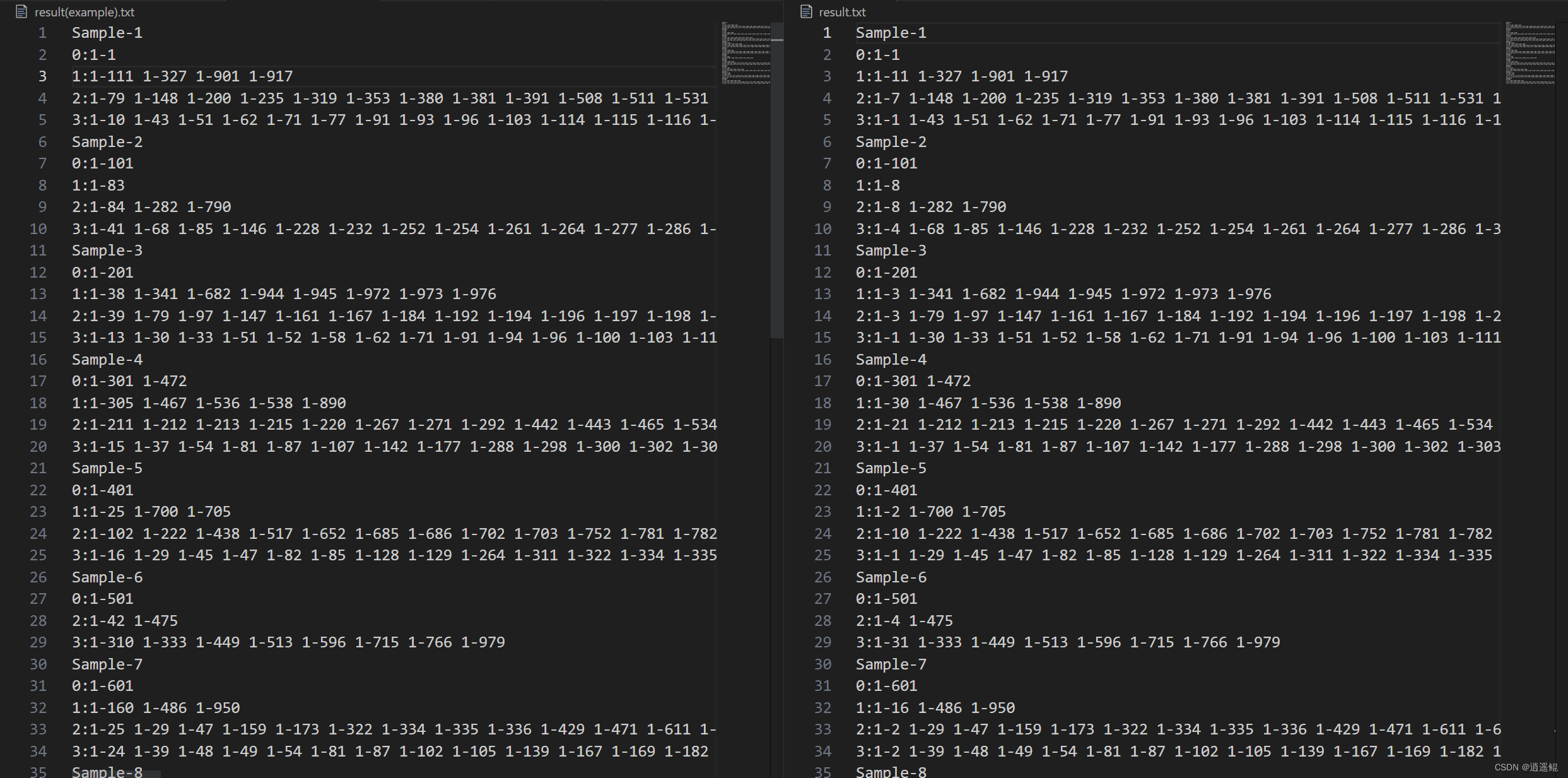1568x778 pixels.
Task: Click '1:1-111 1-327 1-901 1-917' in left editor
Action: pyautogui.click(x=182, y=76)
